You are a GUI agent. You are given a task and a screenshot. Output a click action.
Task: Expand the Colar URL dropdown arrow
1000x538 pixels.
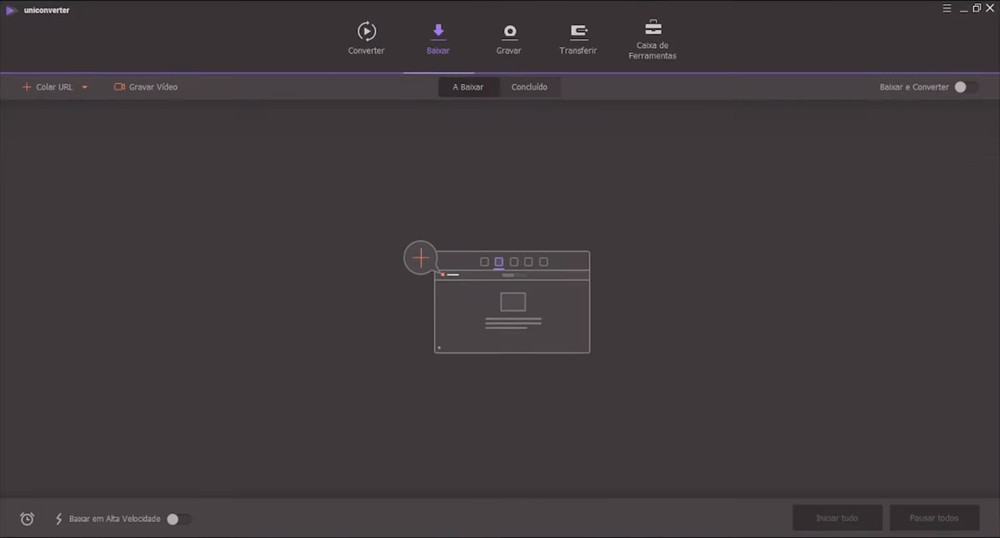(x=85, y=87)
